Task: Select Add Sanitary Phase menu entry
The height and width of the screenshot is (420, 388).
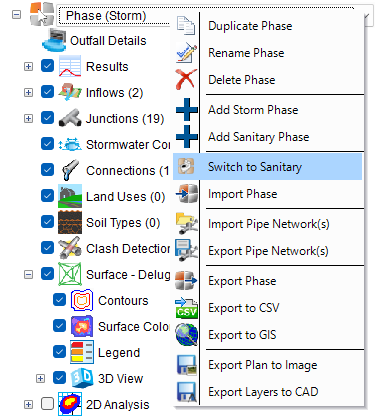Action: click(x=268, y=137)
